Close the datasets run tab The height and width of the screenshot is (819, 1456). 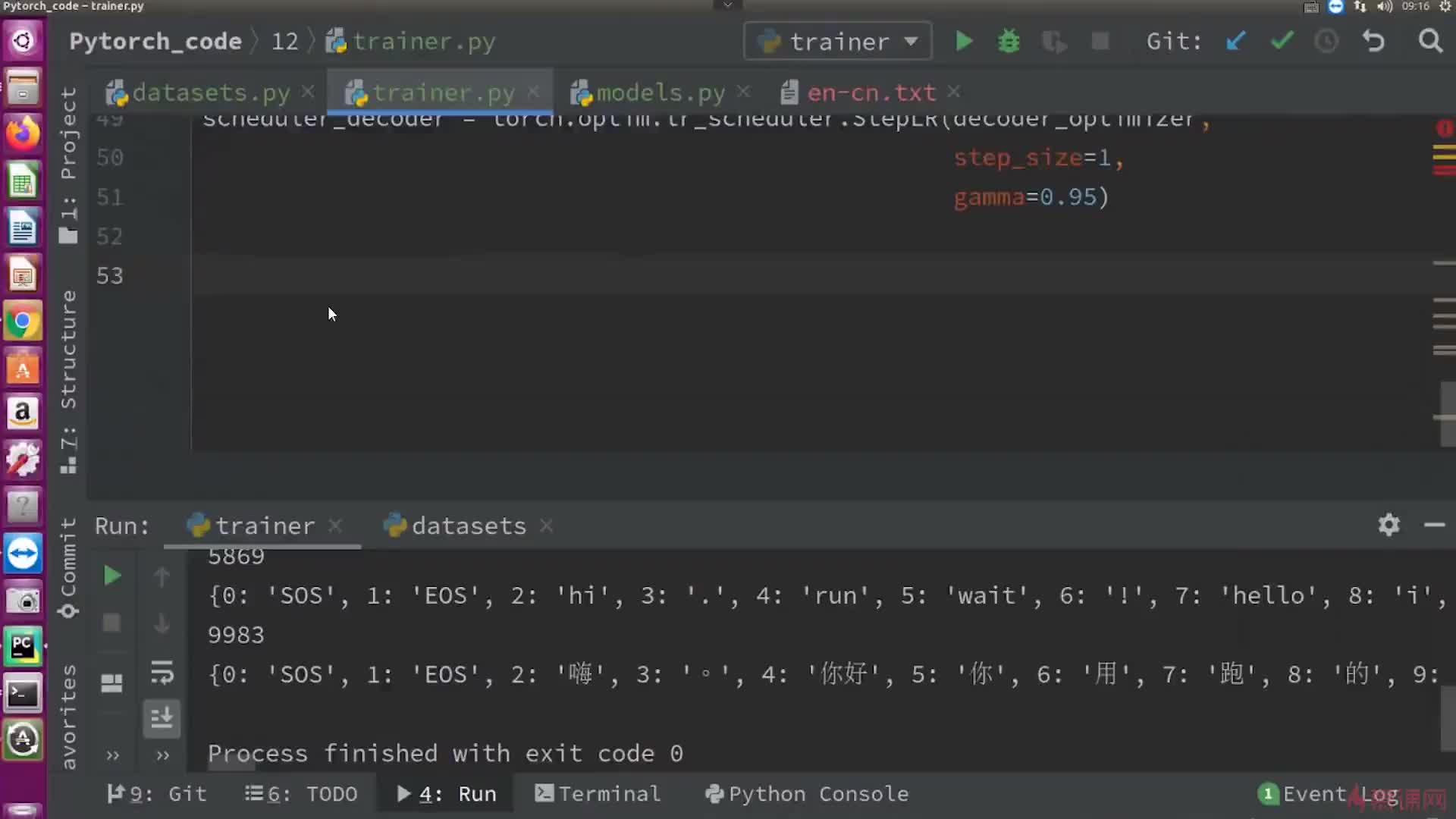click(546, 526)
